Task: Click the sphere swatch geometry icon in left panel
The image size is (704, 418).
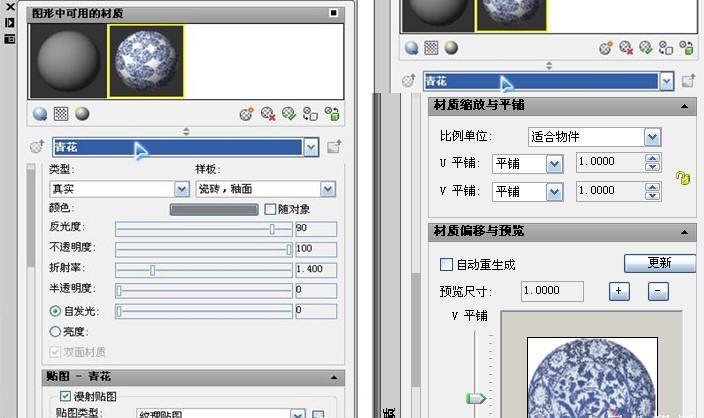Action: click(40, 114)
